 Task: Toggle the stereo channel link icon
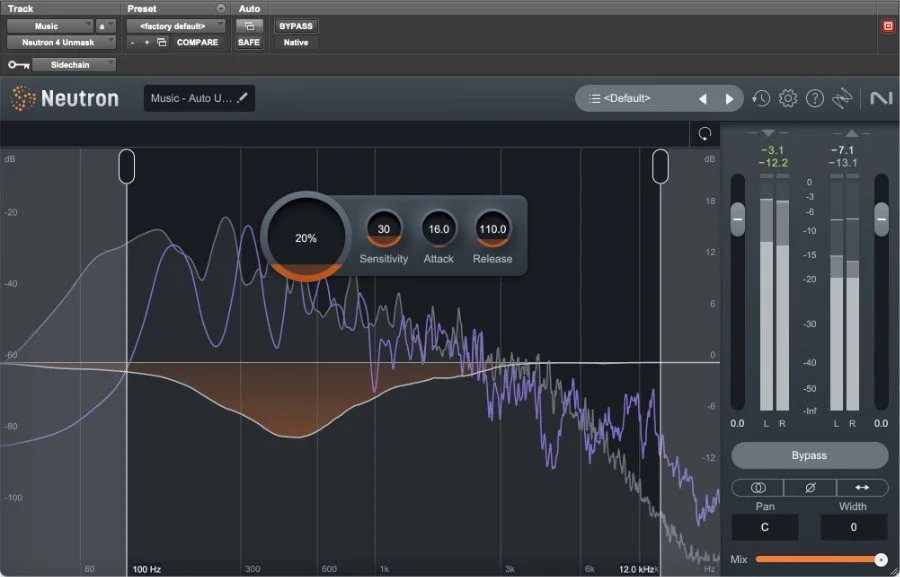point(758,487)
